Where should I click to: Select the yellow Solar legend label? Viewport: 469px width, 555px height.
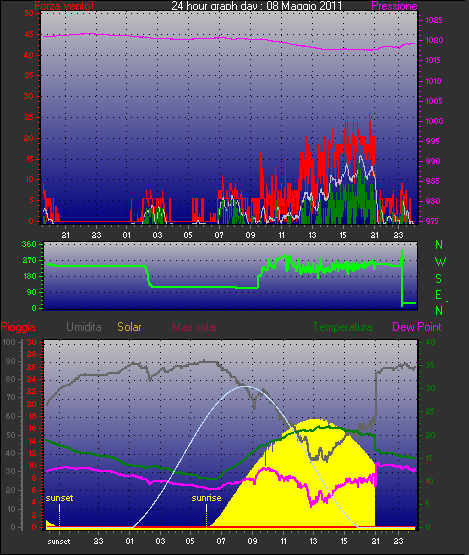(x=129, y=327)
